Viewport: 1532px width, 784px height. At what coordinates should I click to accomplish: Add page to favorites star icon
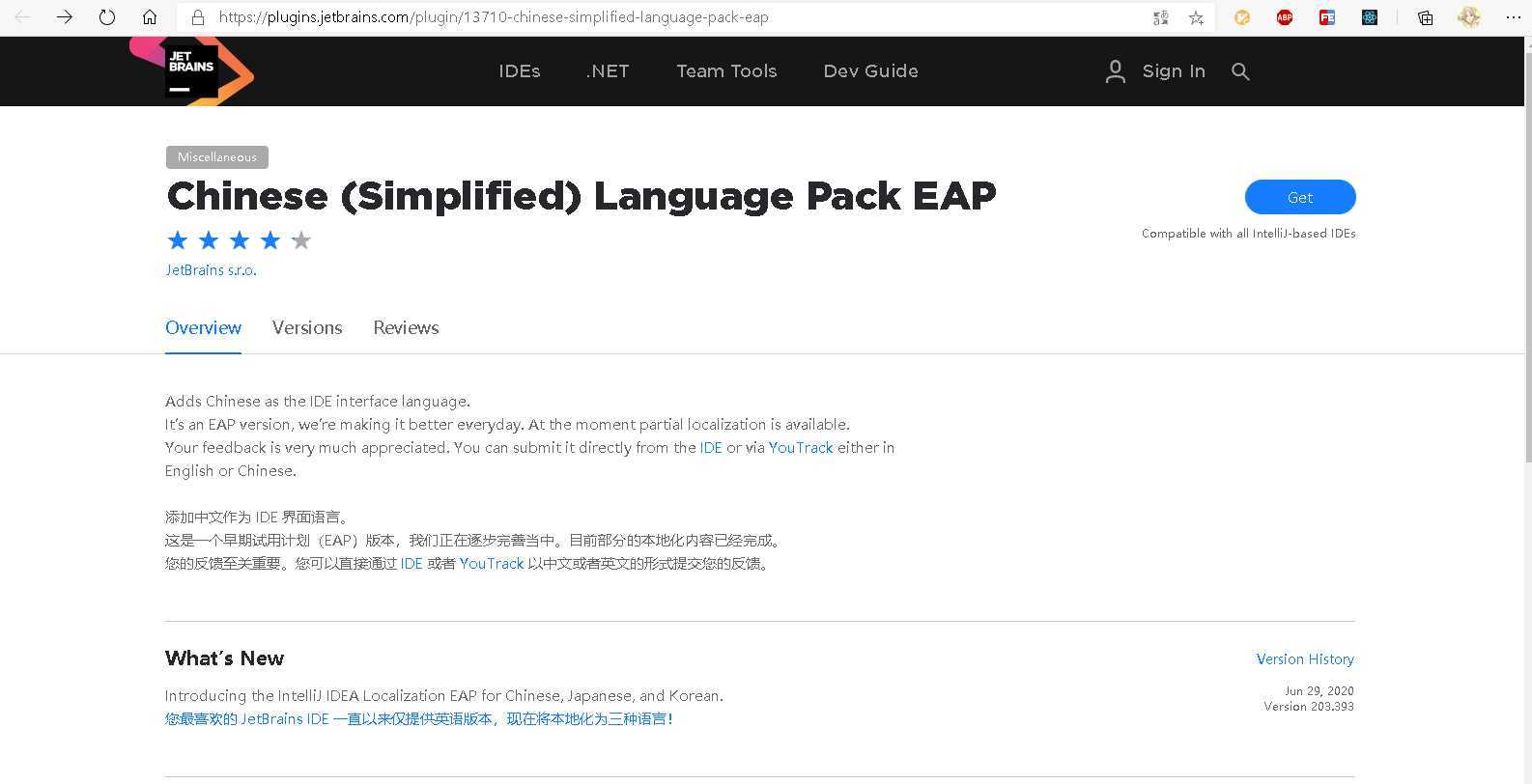tap(1196, 17)
